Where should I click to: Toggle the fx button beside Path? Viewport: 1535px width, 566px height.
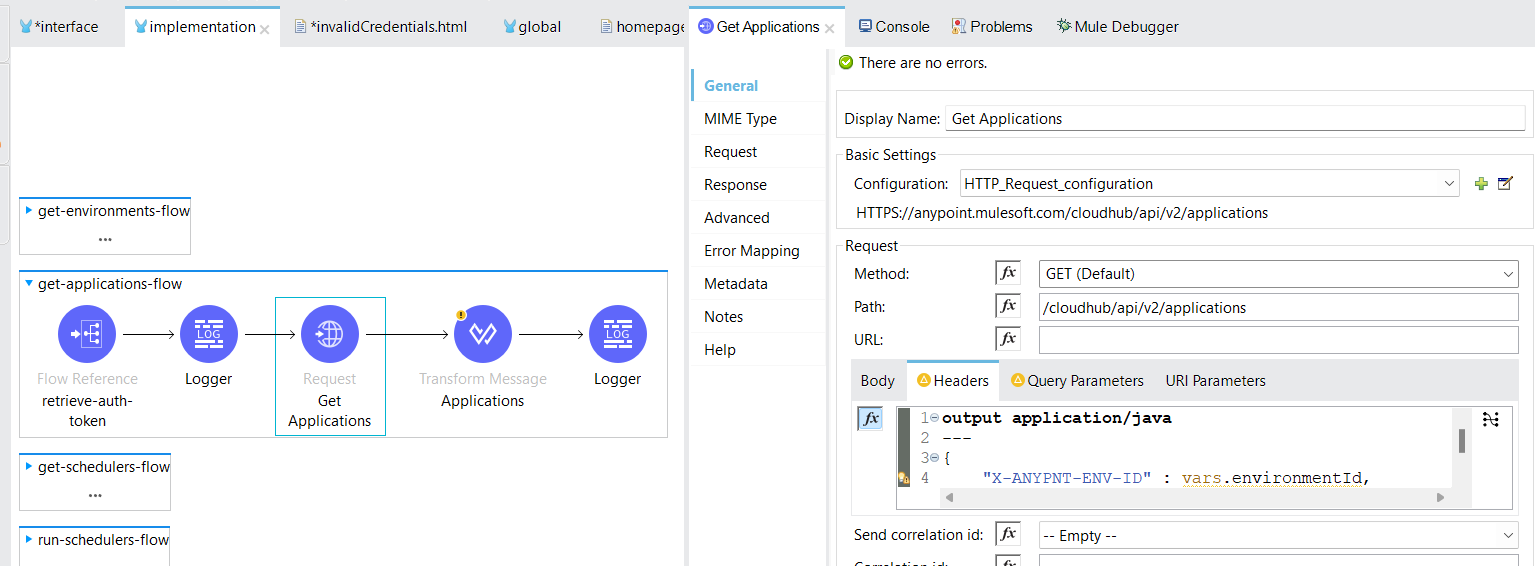[x=1008, y=306]
